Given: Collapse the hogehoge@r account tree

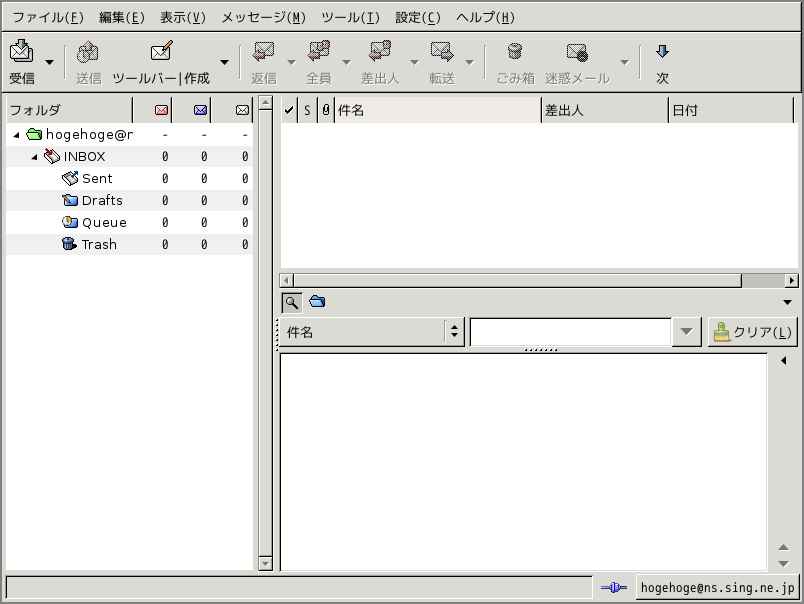Looking at the screenshot, I should [17, 135].
